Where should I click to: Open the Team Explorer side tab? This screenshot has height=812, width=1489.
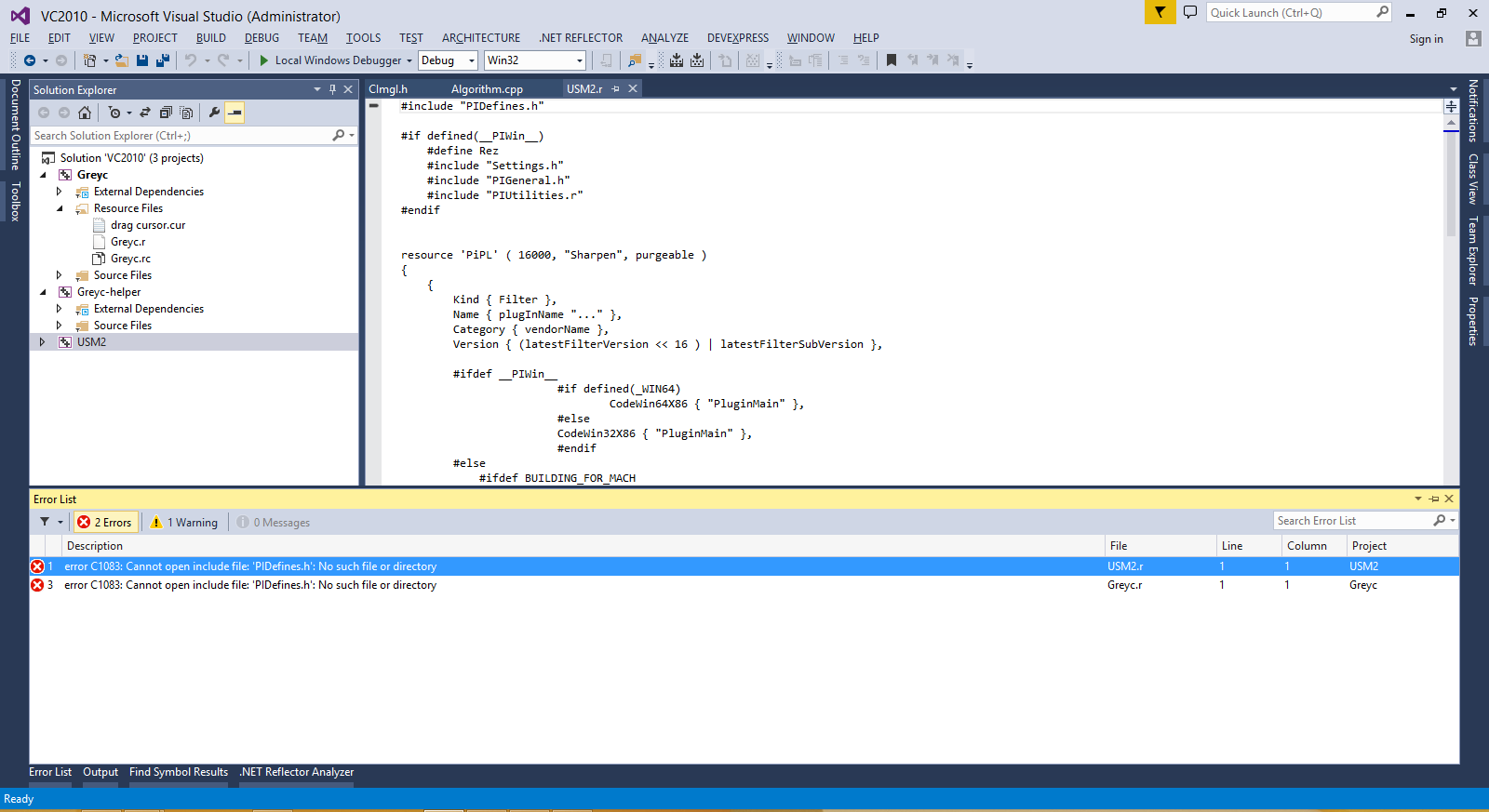tap(1473, 250)
